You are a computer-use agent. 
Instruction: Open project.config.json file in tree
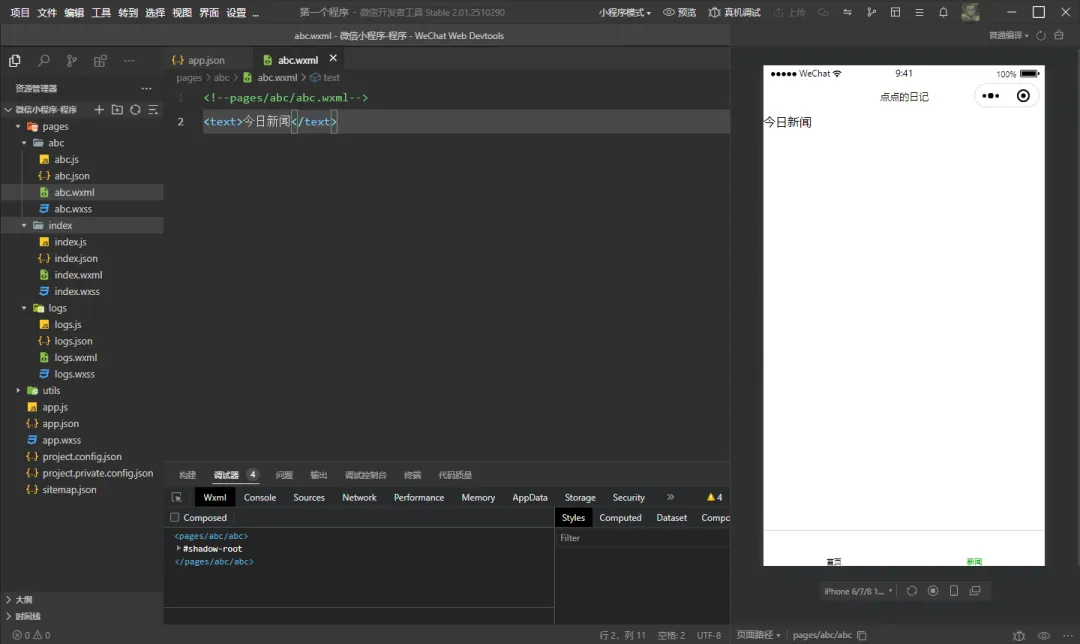tap(82, 457)
